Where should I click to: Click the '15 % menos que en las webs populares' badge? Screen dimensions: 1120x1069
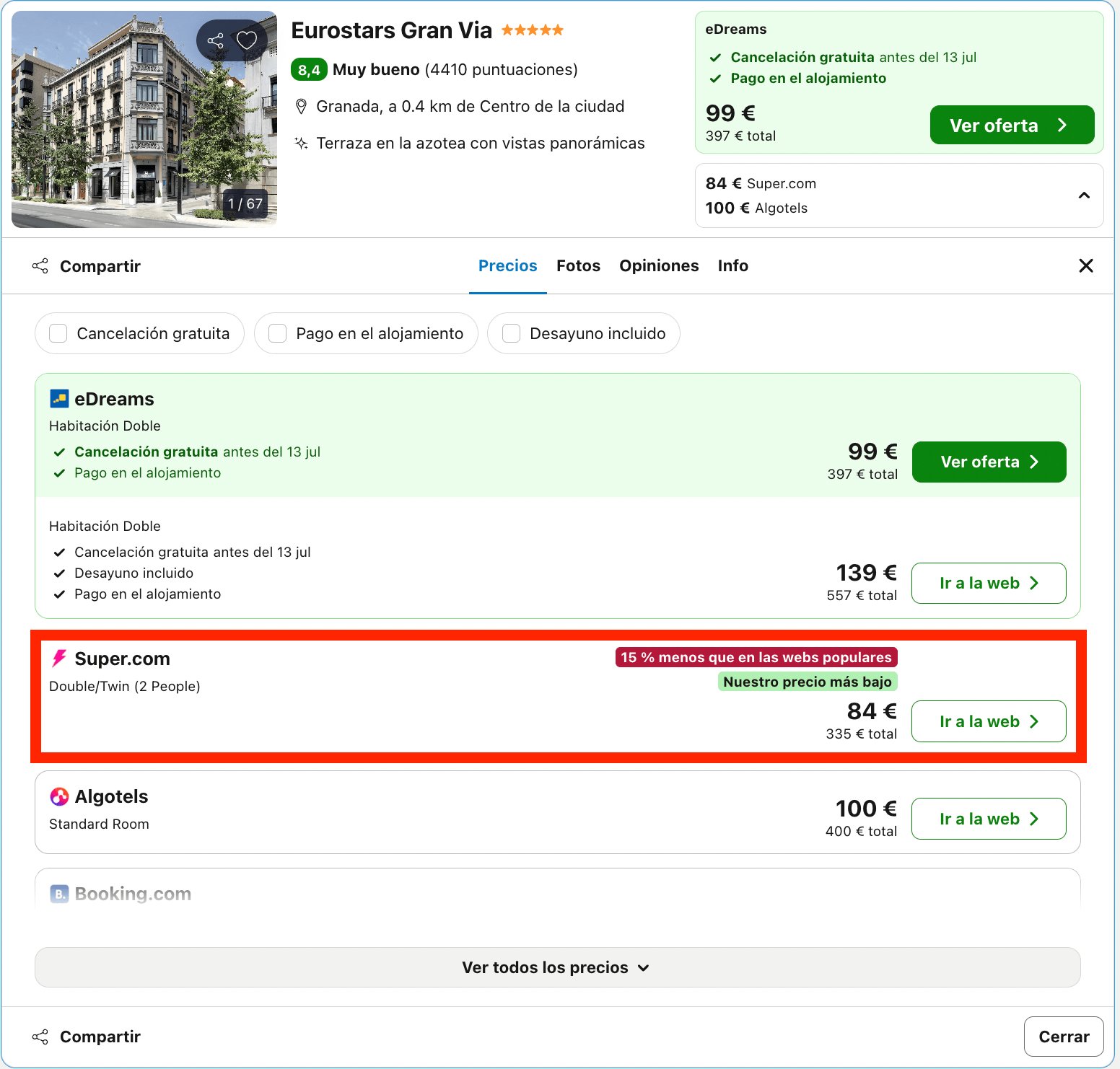pos(756,657)
